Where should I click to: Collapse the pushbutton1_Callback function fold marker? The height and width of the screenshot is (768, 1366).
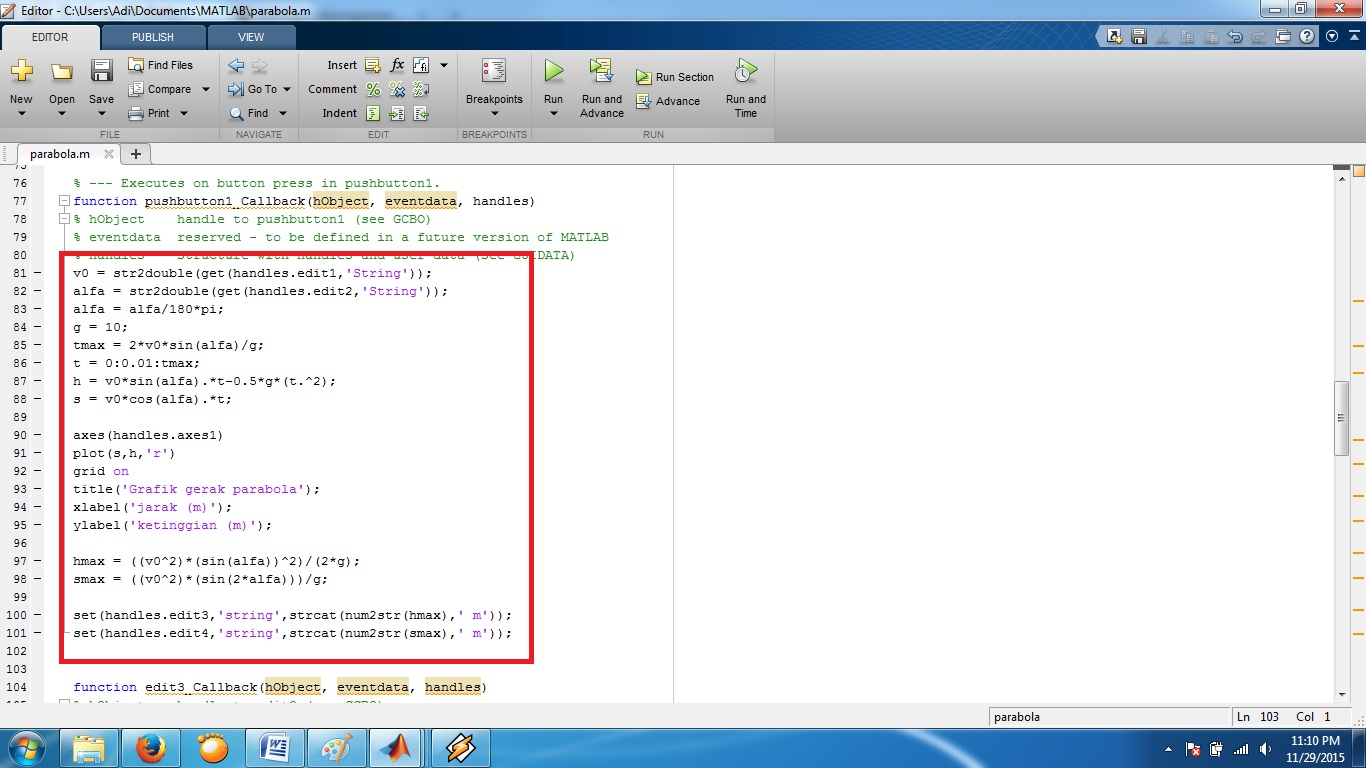(x=64, y=201)
